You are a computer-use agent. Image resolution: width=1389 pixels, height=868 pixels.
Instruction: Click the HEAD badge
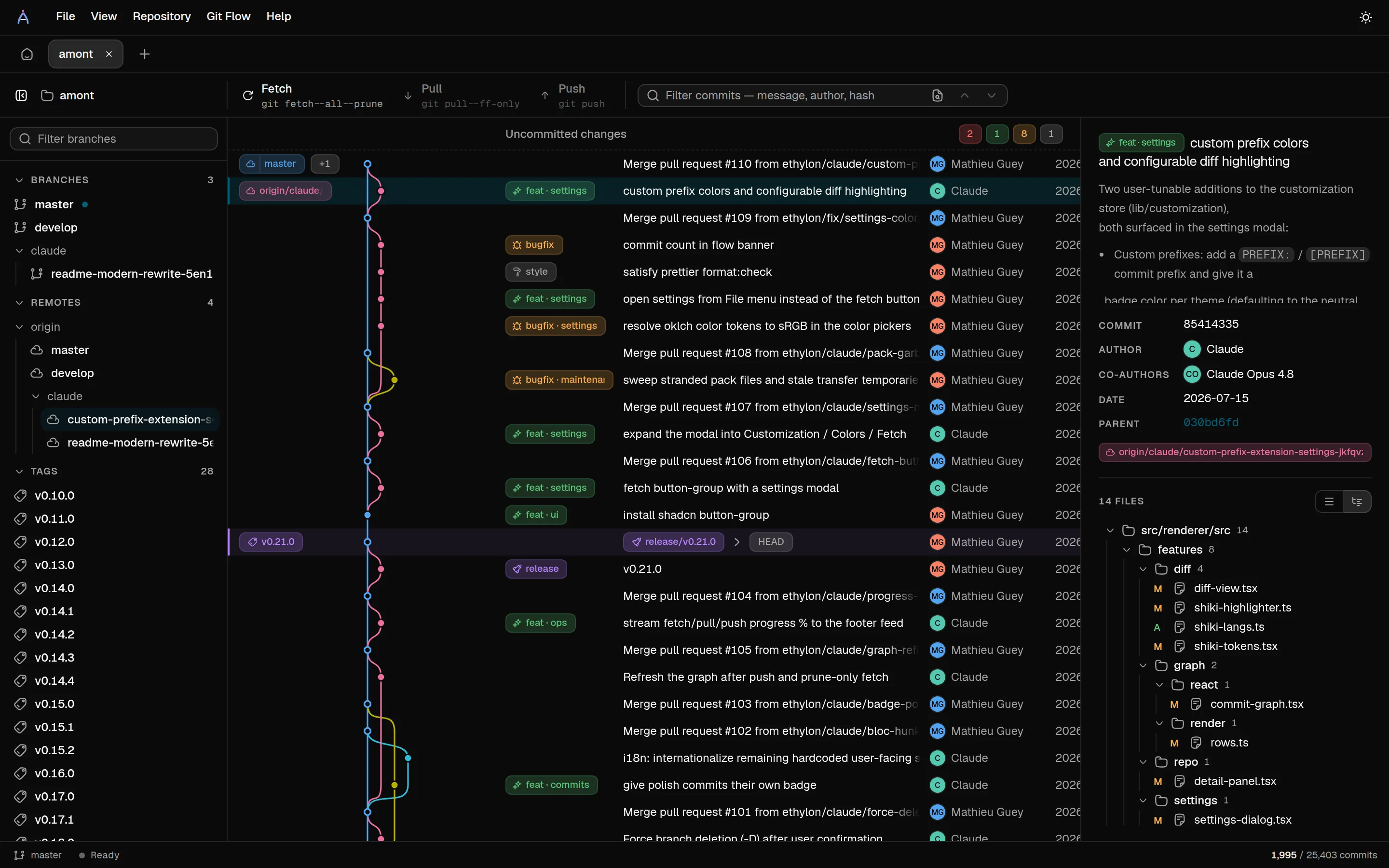coord(771,542)
